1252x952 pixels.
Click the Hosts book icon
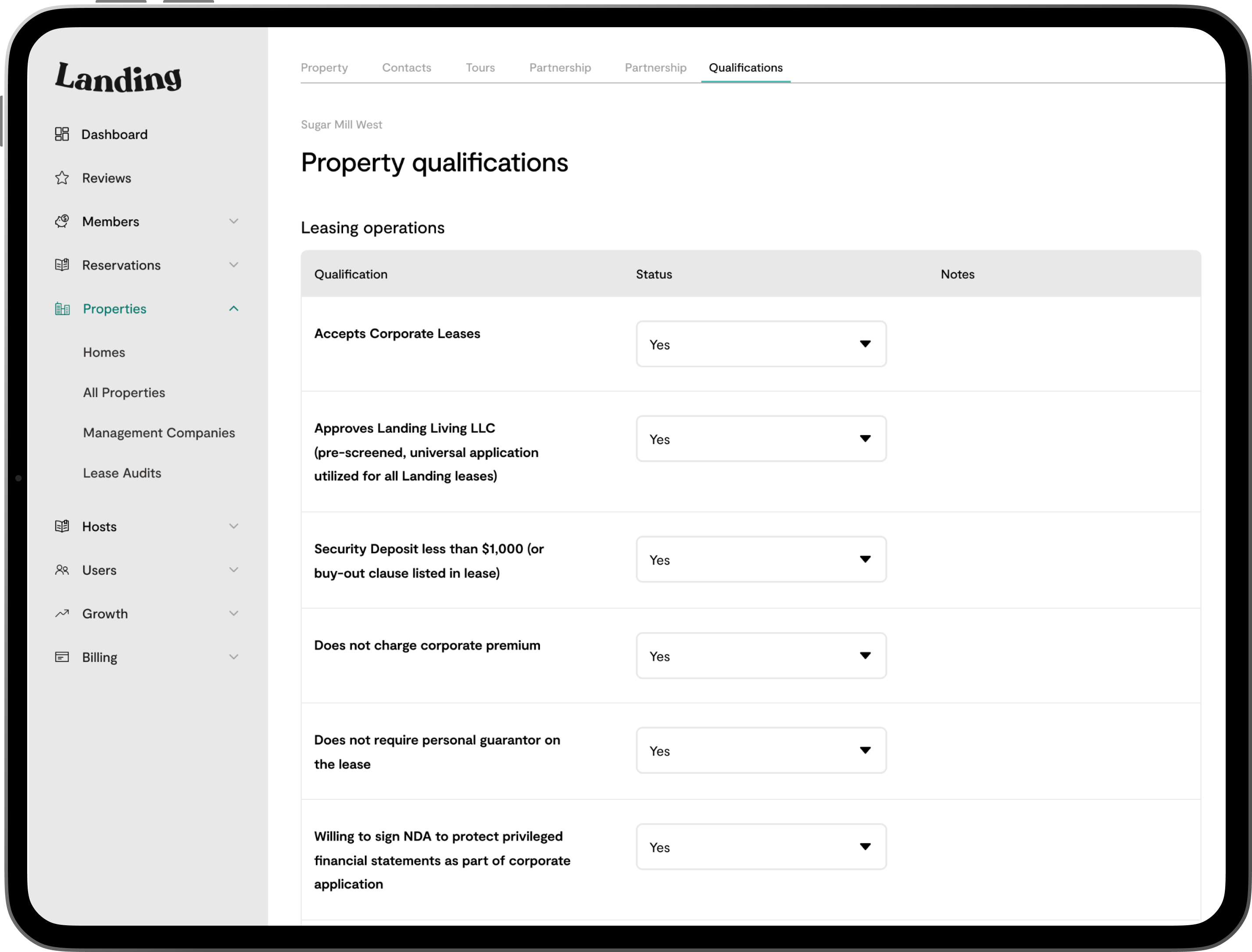click(x=62, y=526)
